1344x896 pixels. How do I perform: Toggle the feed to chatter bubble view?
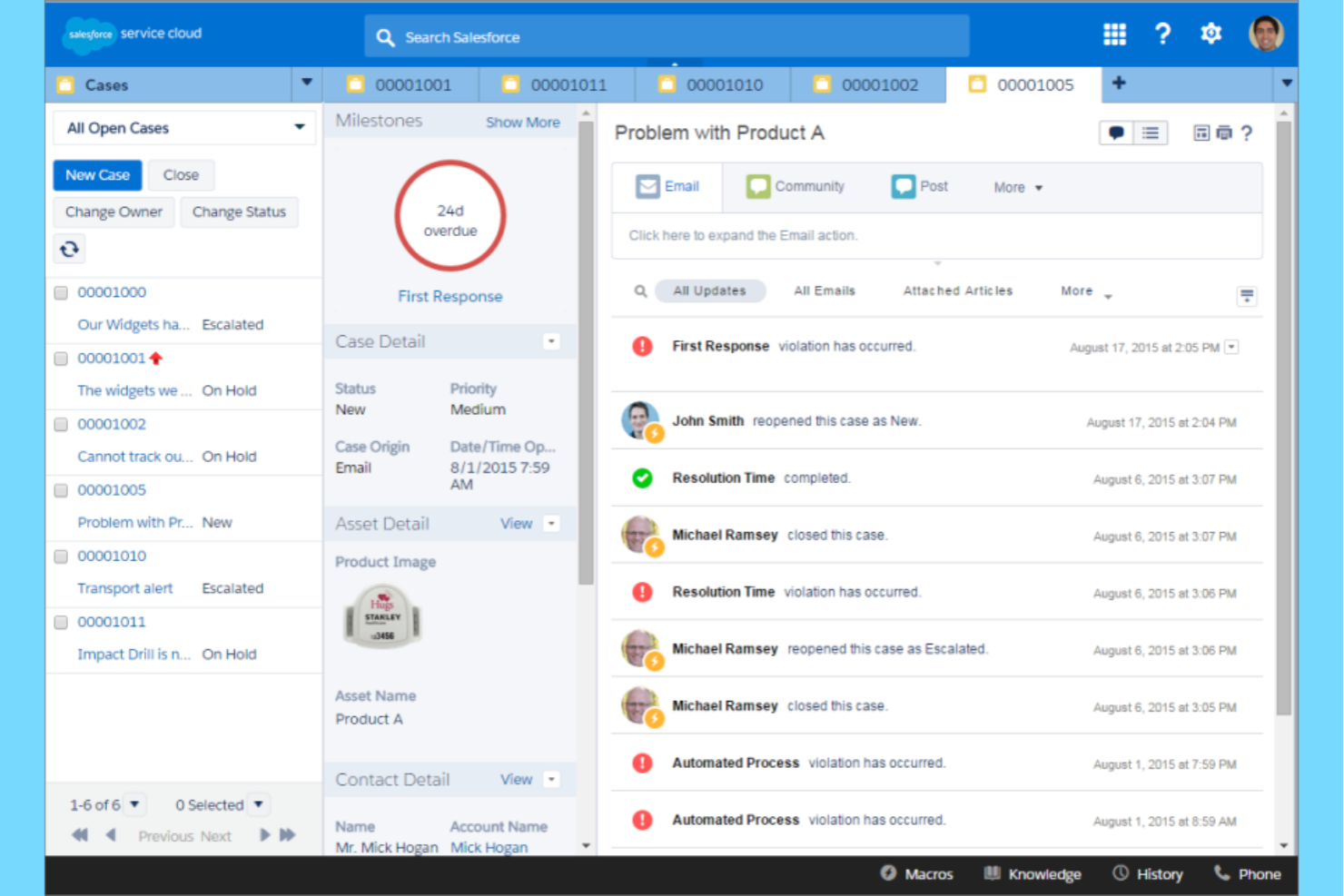coord(1116,133)
